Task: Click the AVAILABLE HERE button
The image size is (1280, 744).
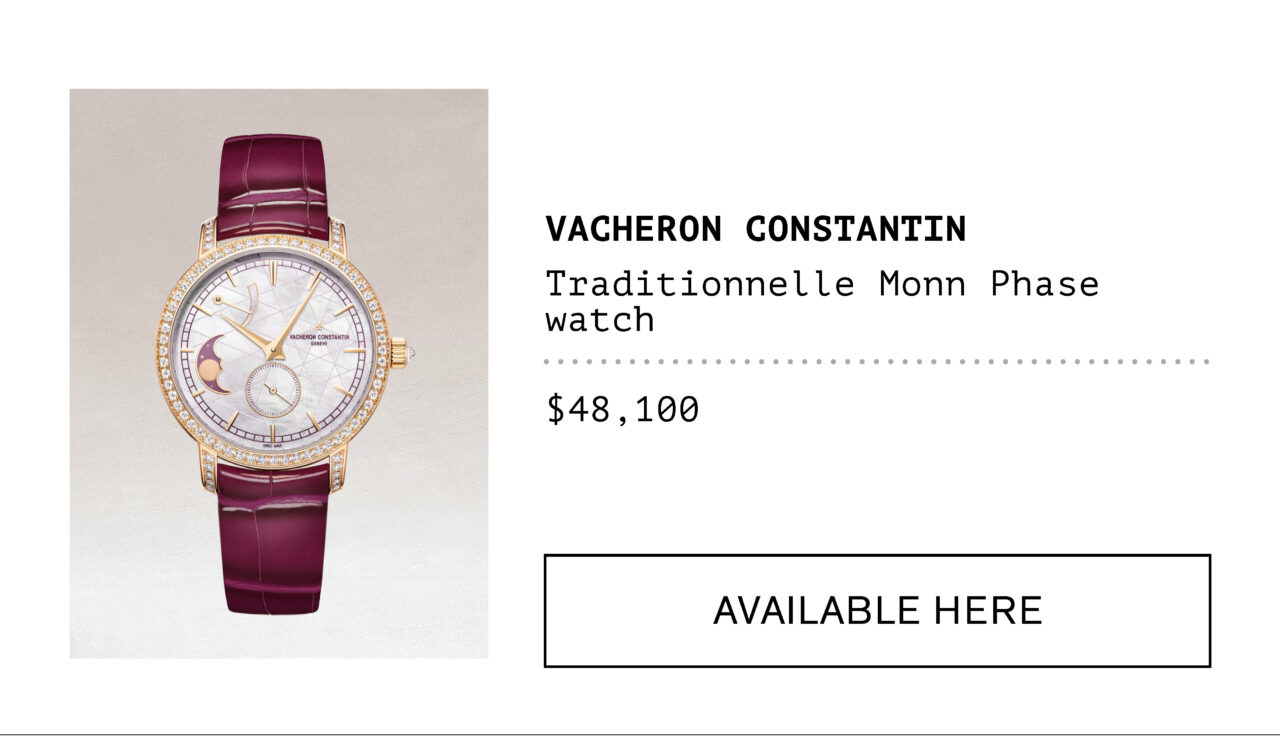Action: [877, 610]
